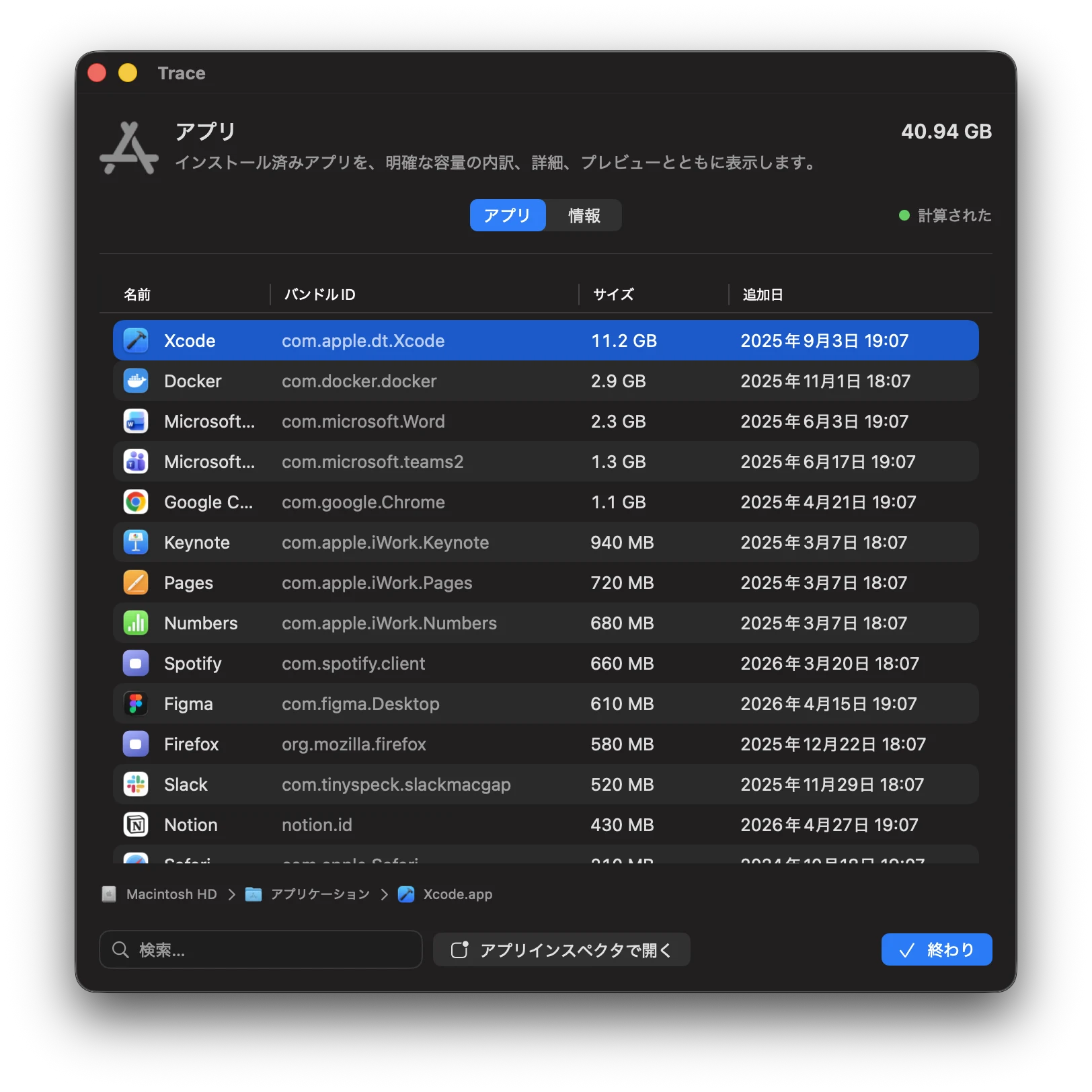This screenshot has height=1092, width=1092.
Task: Select the Numbers row name
Action: pyautogui.click(x=201, y=623)
